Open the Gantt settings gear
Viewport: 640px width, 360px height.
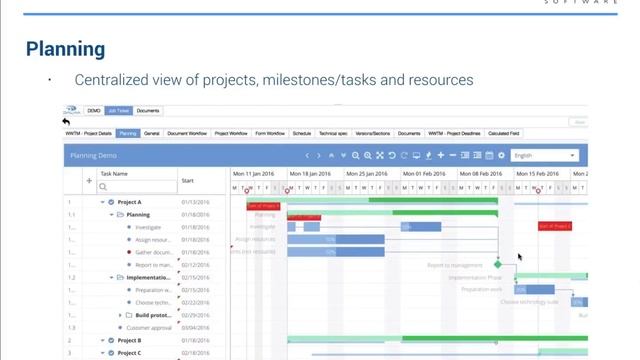pos(501,156)
